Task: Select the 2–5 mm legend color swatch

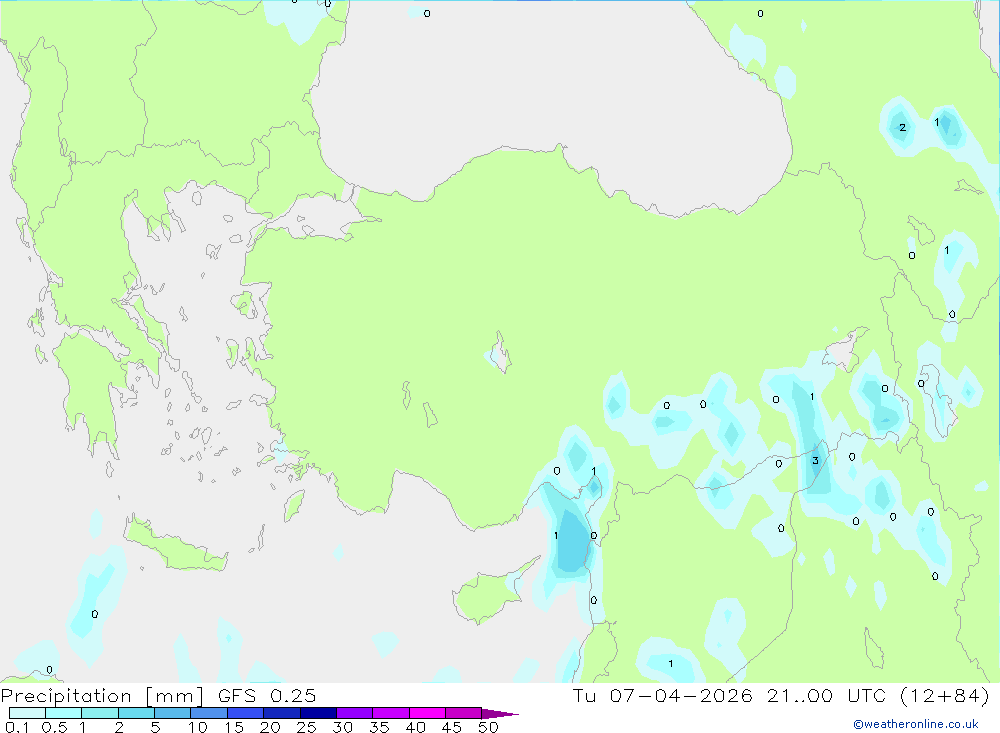Action: [x=136, y=713]
